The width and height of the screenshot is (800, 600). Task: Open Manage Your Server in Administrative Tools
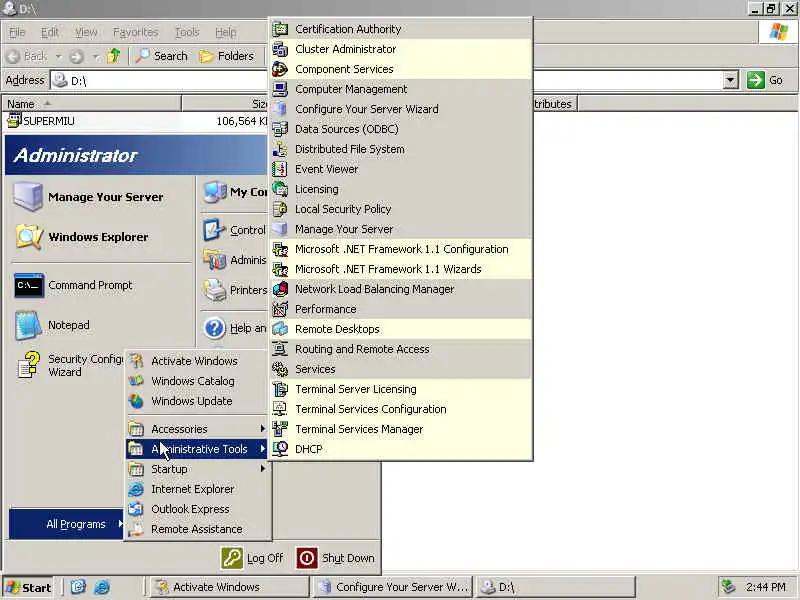pos(401,229)
